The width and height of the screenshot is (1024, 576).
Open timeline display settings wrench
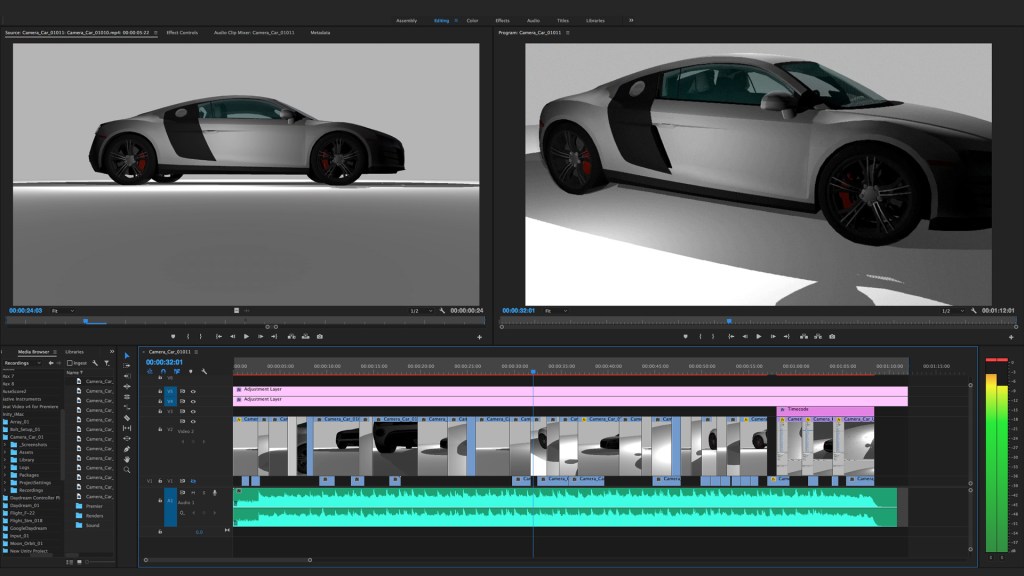click(x=204, y=371)
